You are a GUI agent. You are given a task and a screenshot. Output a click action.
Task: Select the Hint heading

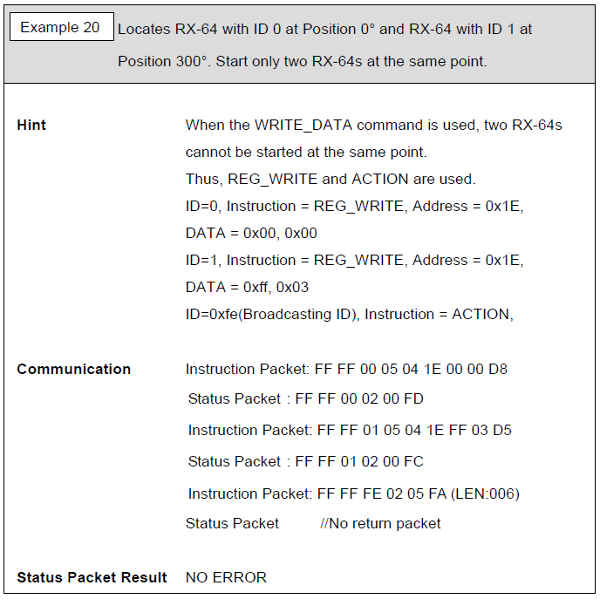[x=31, y=125]
